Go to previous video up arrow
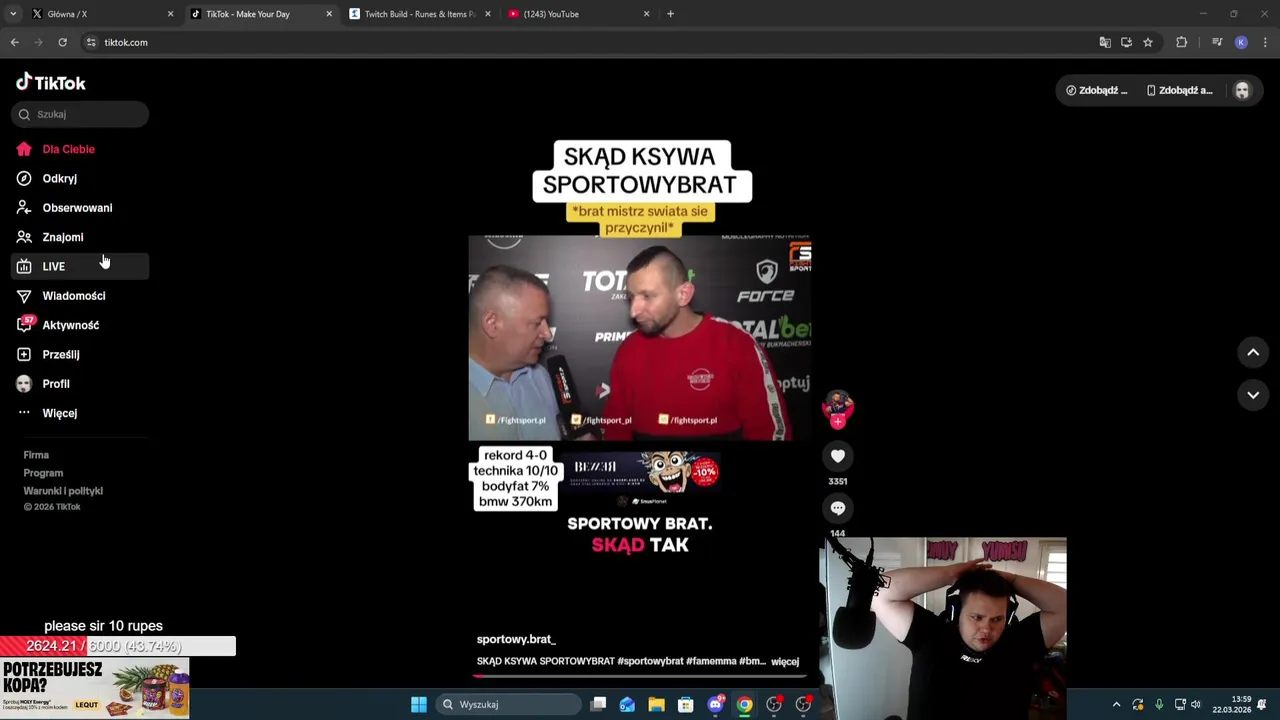Viewport: 1280px width, 720px height. click(1253, 352)
